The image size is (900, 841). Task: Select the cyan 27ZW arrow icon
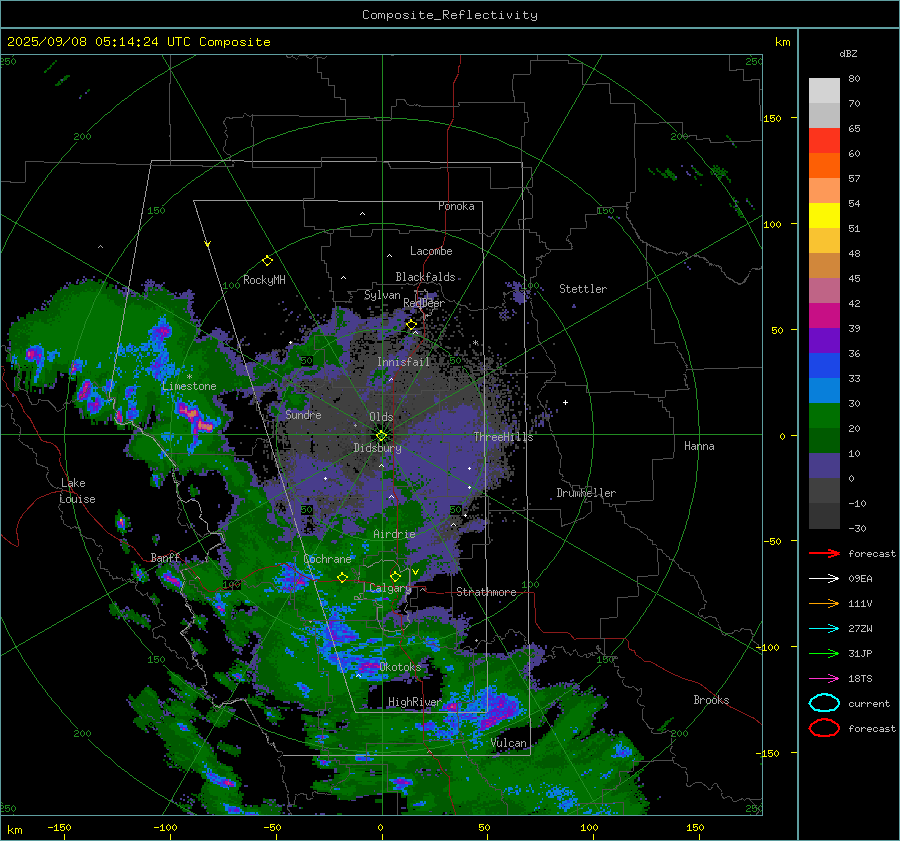[824, 629]
